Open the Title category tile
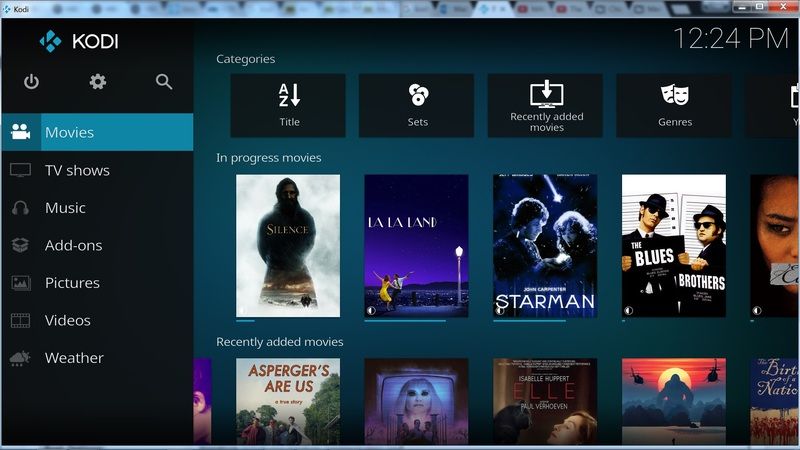The image size is (800, 450). pyautogui.click(x=288, y=106)
